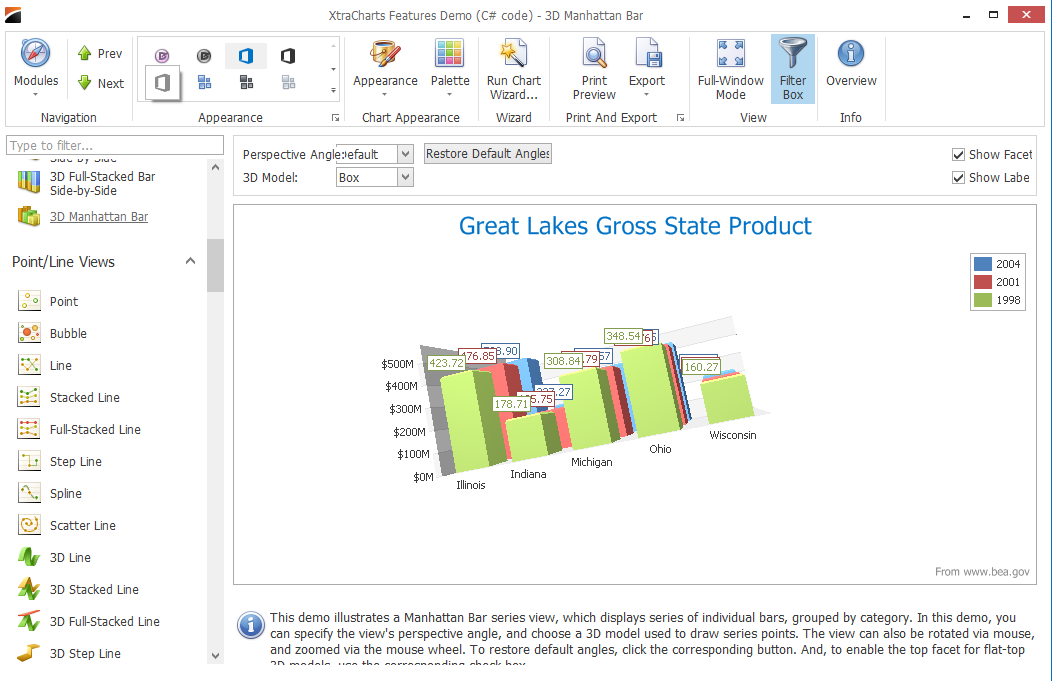This screenshot has height=681, width=1052.
Task: Toggle the Show Labels checkbox
Action: (x=958, y=178)
